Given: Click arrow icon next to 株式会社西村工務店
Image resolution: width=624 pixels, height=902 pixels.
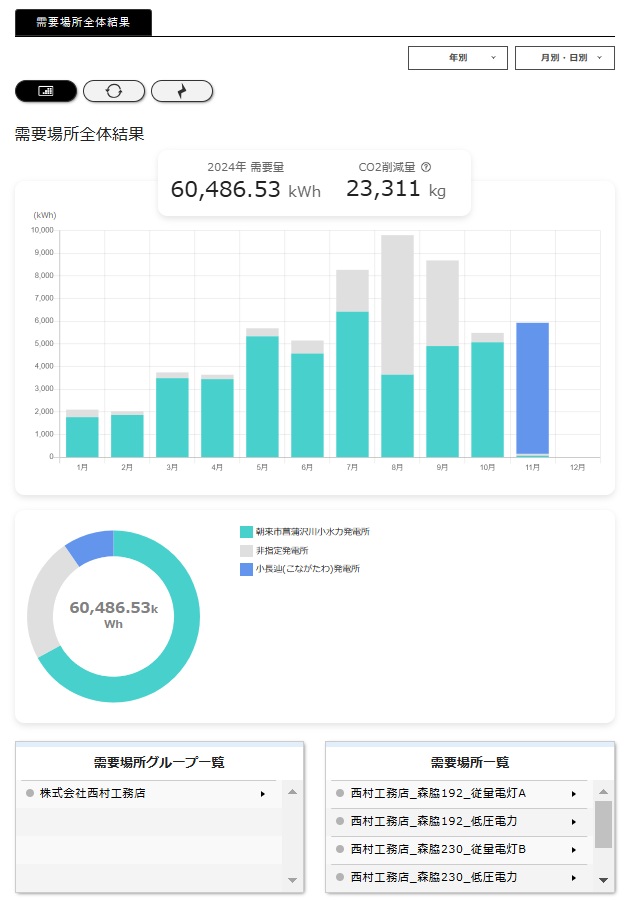Looking at the screenshot, I should 263,794.
